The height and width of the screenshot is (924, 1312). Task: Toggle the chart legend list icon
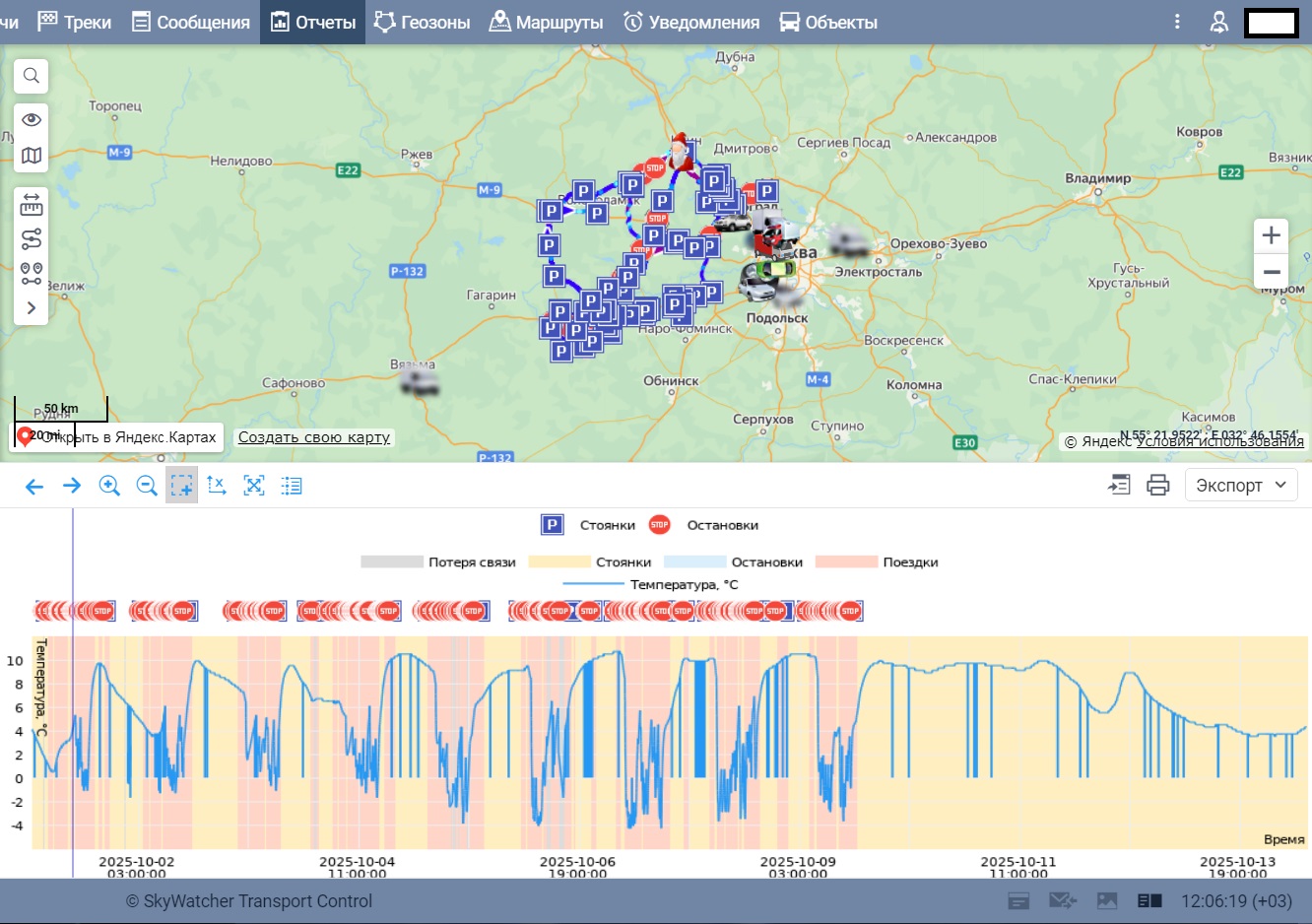click(x=292, y=486)
